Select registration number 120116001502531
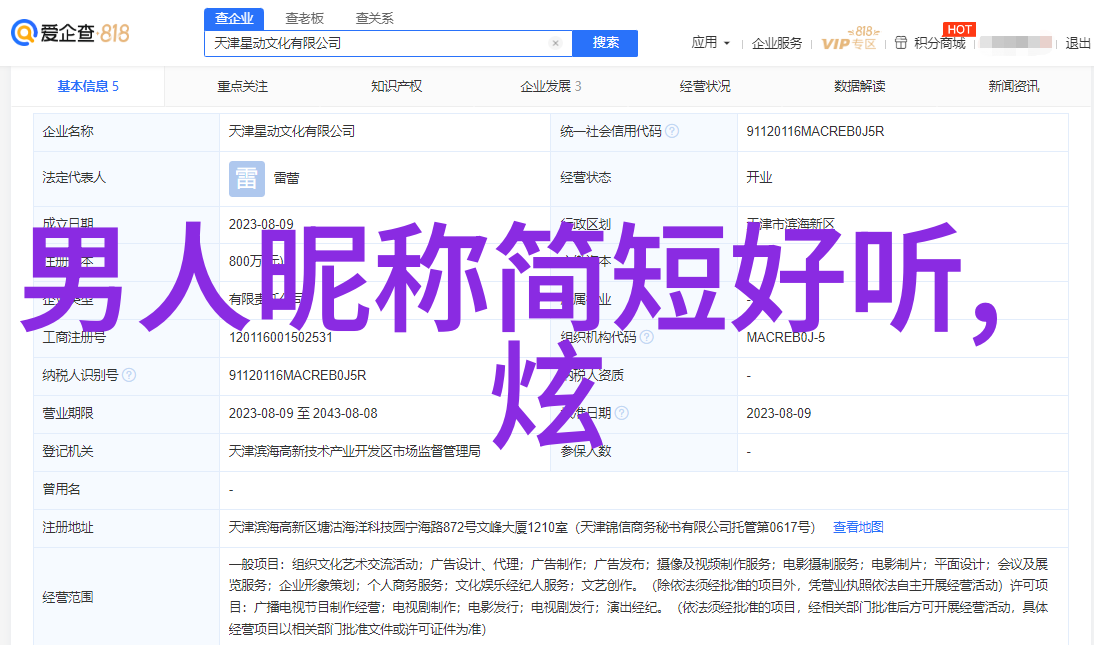Image resolution: width=1094 pixels, height=645 pixels. click(x=280, y=337)
